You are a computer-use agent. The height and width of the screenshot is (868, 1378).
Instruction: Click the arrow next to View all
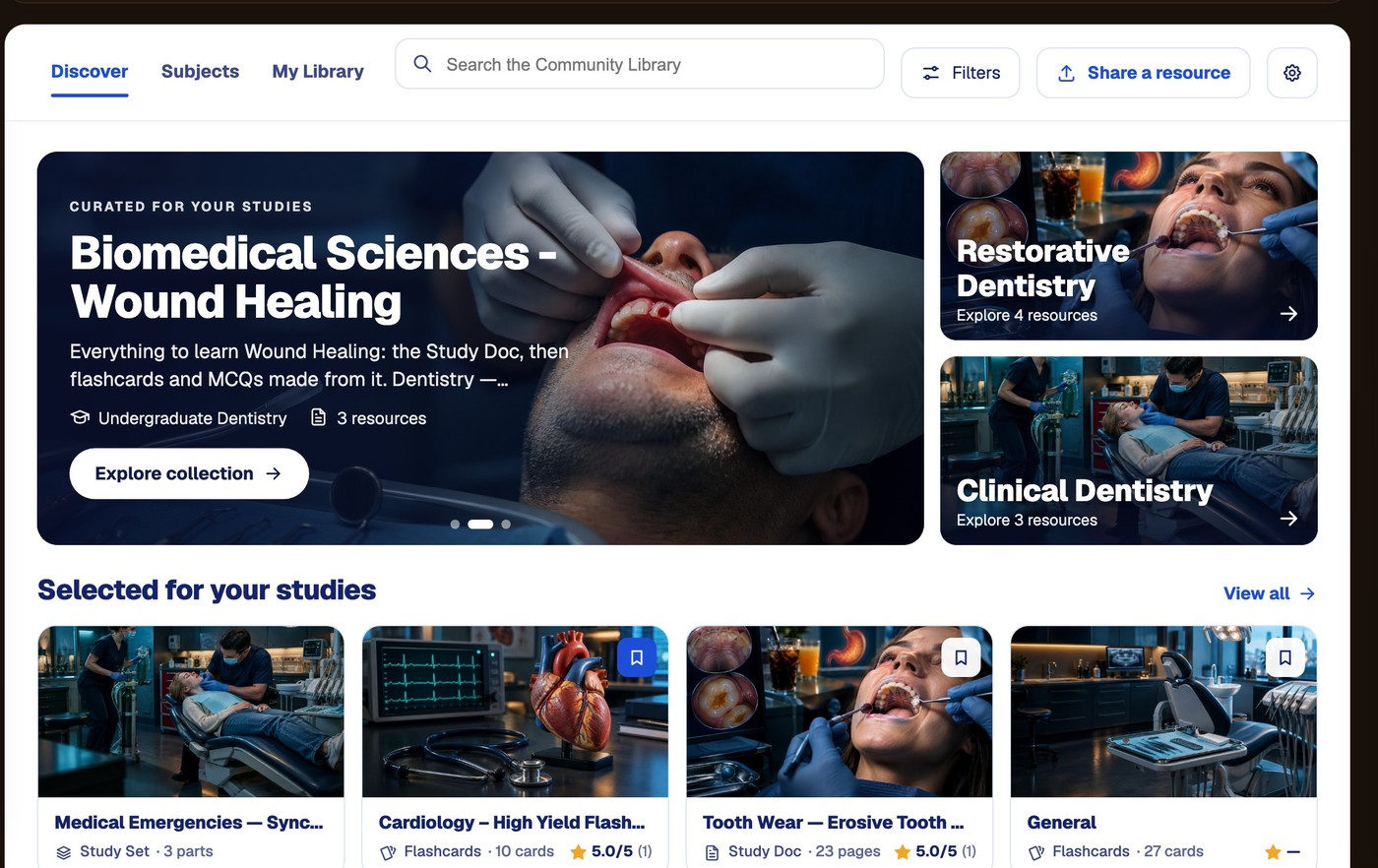pyautogui.click(x=1307, y=593)
